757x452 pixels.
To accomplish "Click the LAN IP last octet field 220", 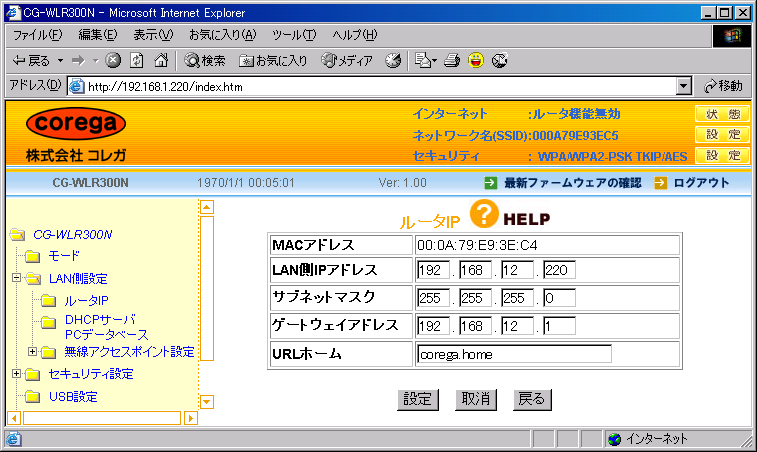I will (x=559, y=270).
